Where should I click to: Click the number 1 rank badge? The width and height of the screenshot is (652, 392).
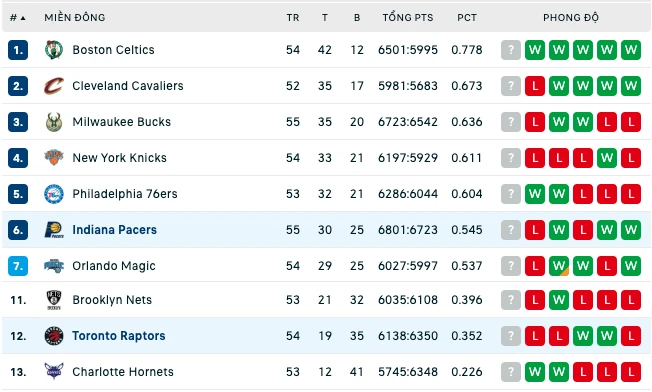tap(18, 50)
